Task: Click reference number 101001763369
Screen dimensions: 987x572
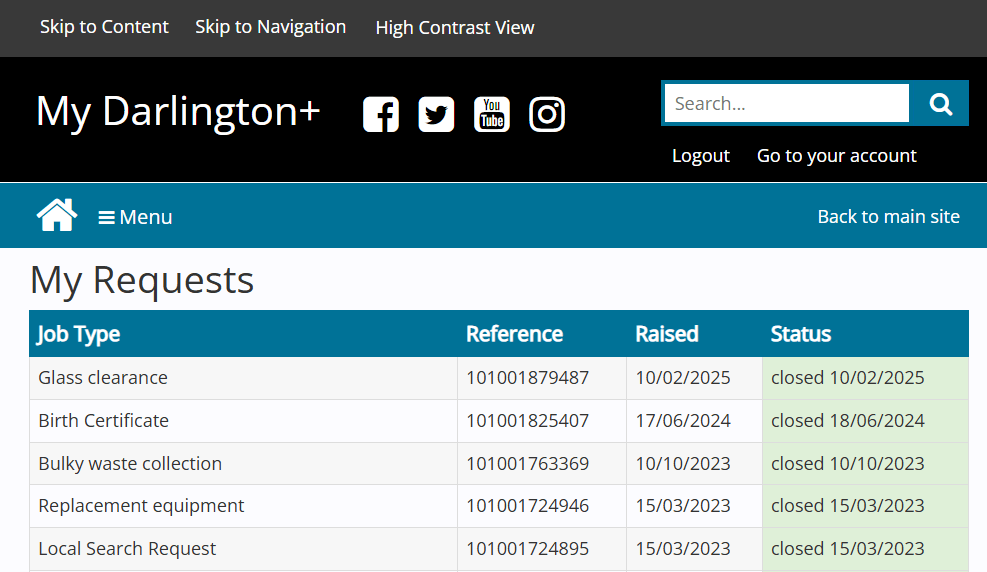Action: tap(527, 464)
